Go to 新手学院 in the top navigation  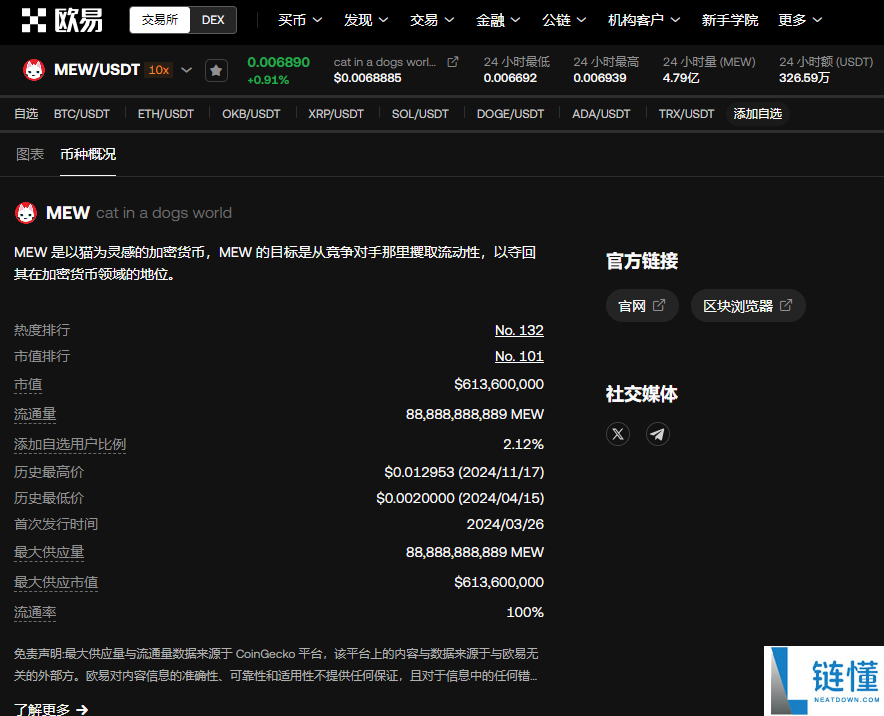[730, 20]
